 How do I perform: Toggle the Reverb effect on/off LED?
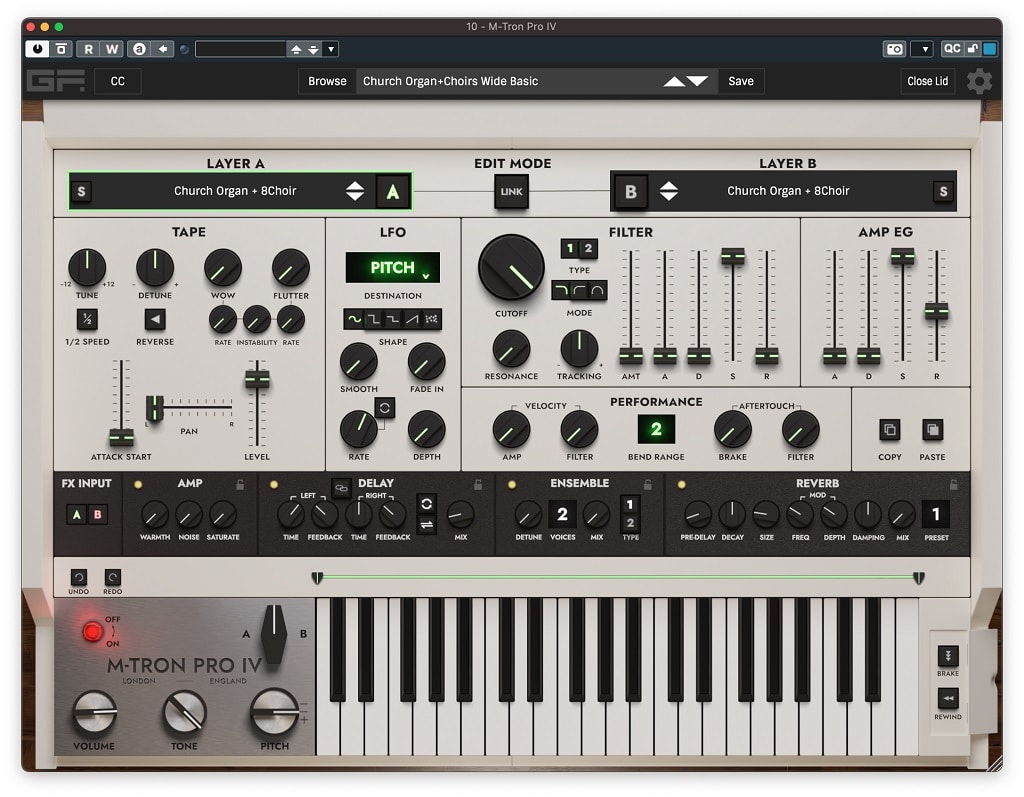click(681, 485)
